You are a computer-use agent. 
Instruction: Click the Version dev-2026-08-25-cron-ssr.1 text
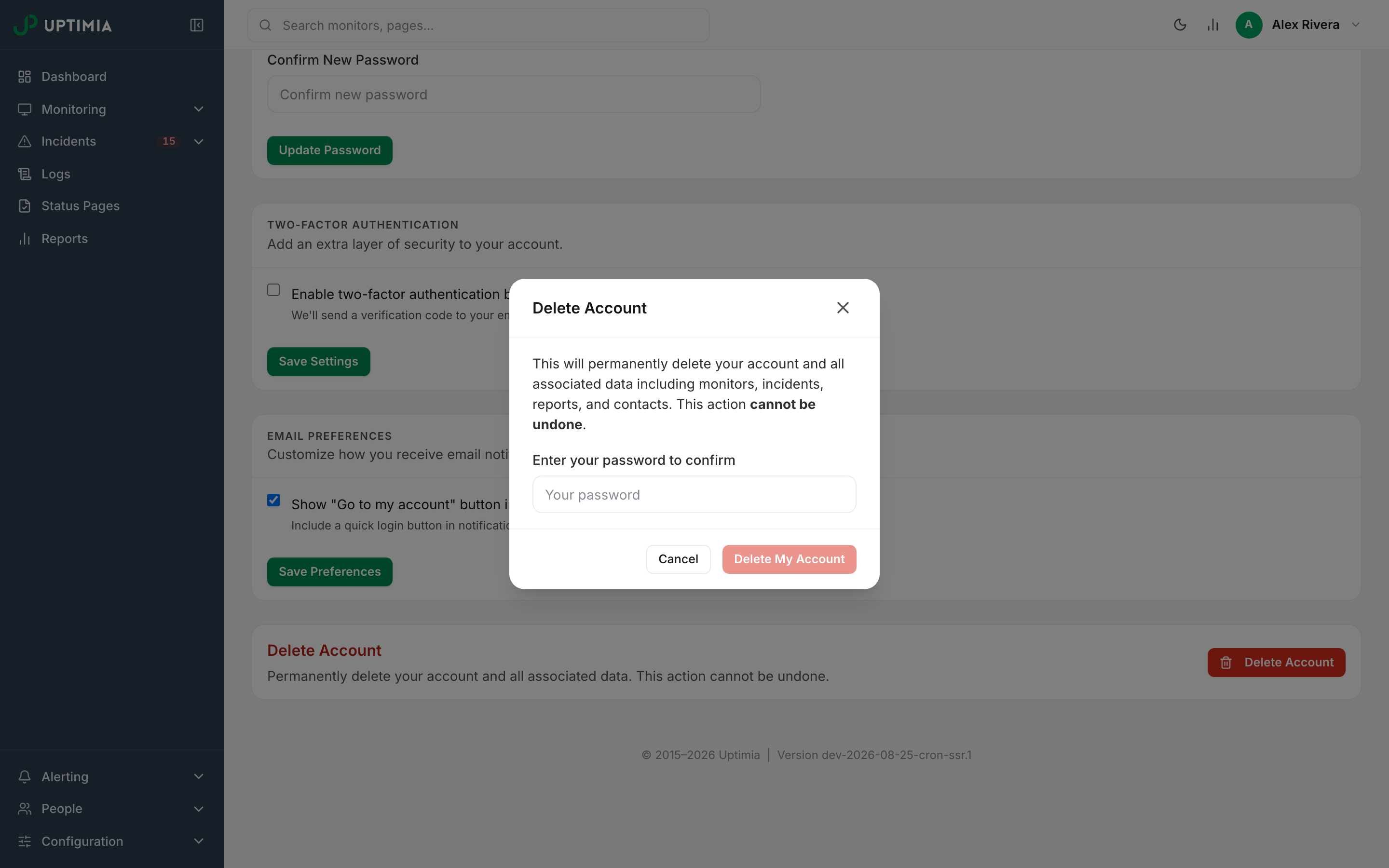[x=874, y=755]
